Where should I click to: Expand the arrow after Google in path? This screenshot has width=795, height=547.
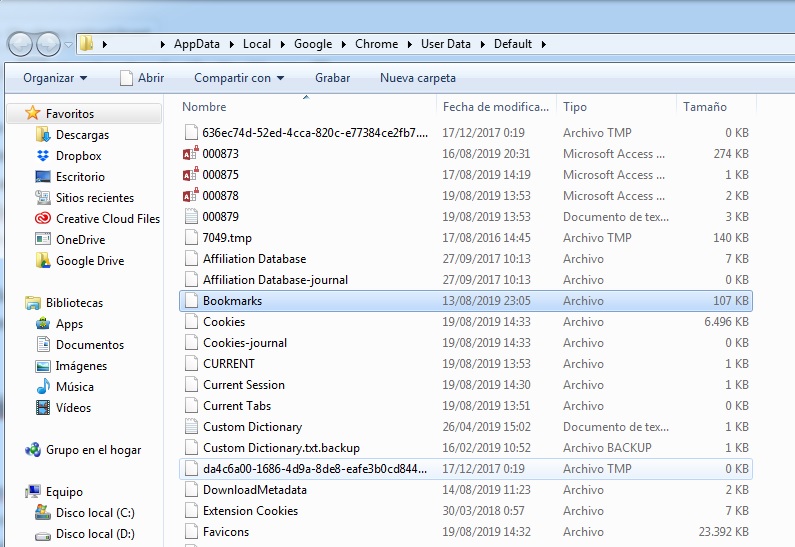[x=343, y=45]
